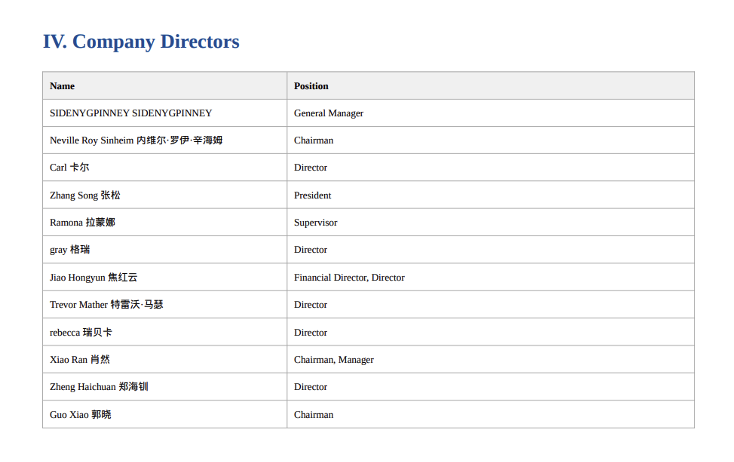Click the 'President' position cell
Image resolution: width=734 pixels, height=462 pixels.
312,195
